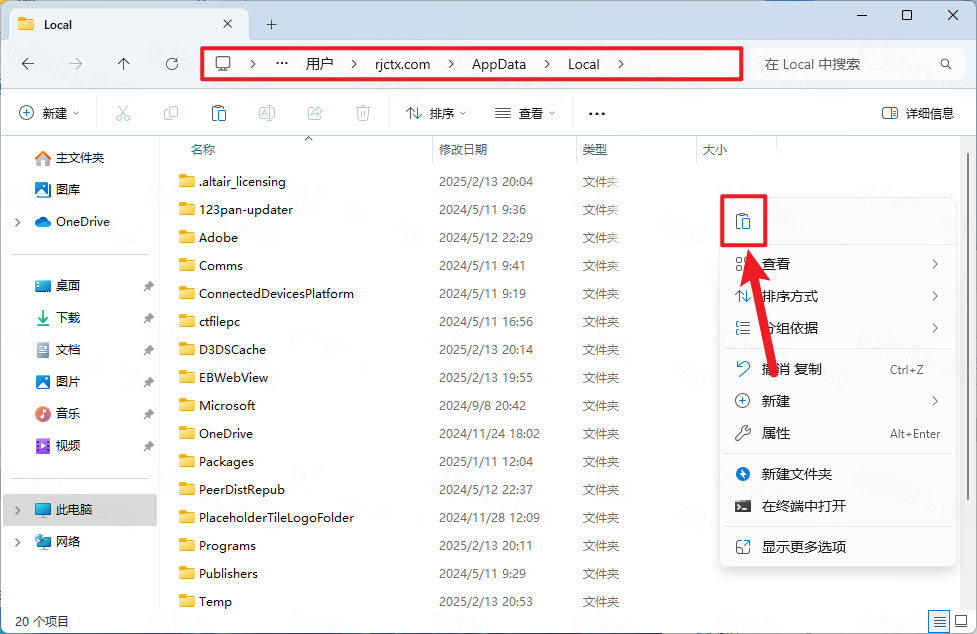
Task: Open 分组依据 submenu in context menu
Action: 837,328
